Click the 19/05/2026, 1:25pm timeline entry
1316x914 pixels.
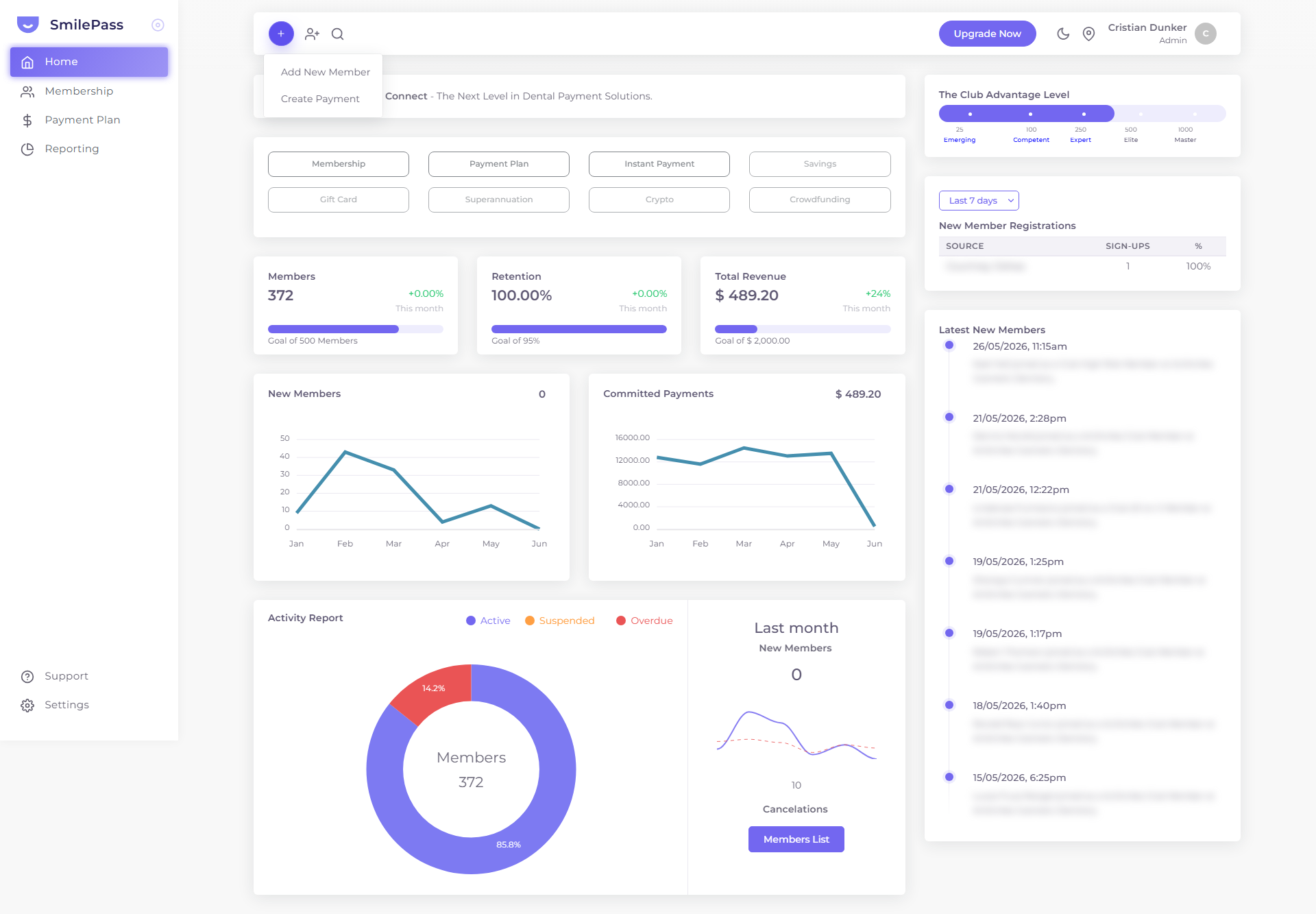(x=1018, y=562)
